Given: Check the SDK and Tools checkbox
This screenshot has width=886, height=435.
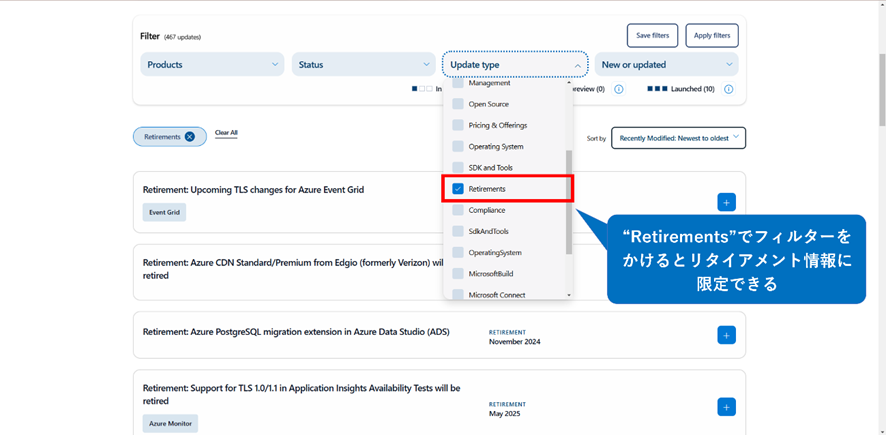Looking at the screenshot, I should [458, 168].
